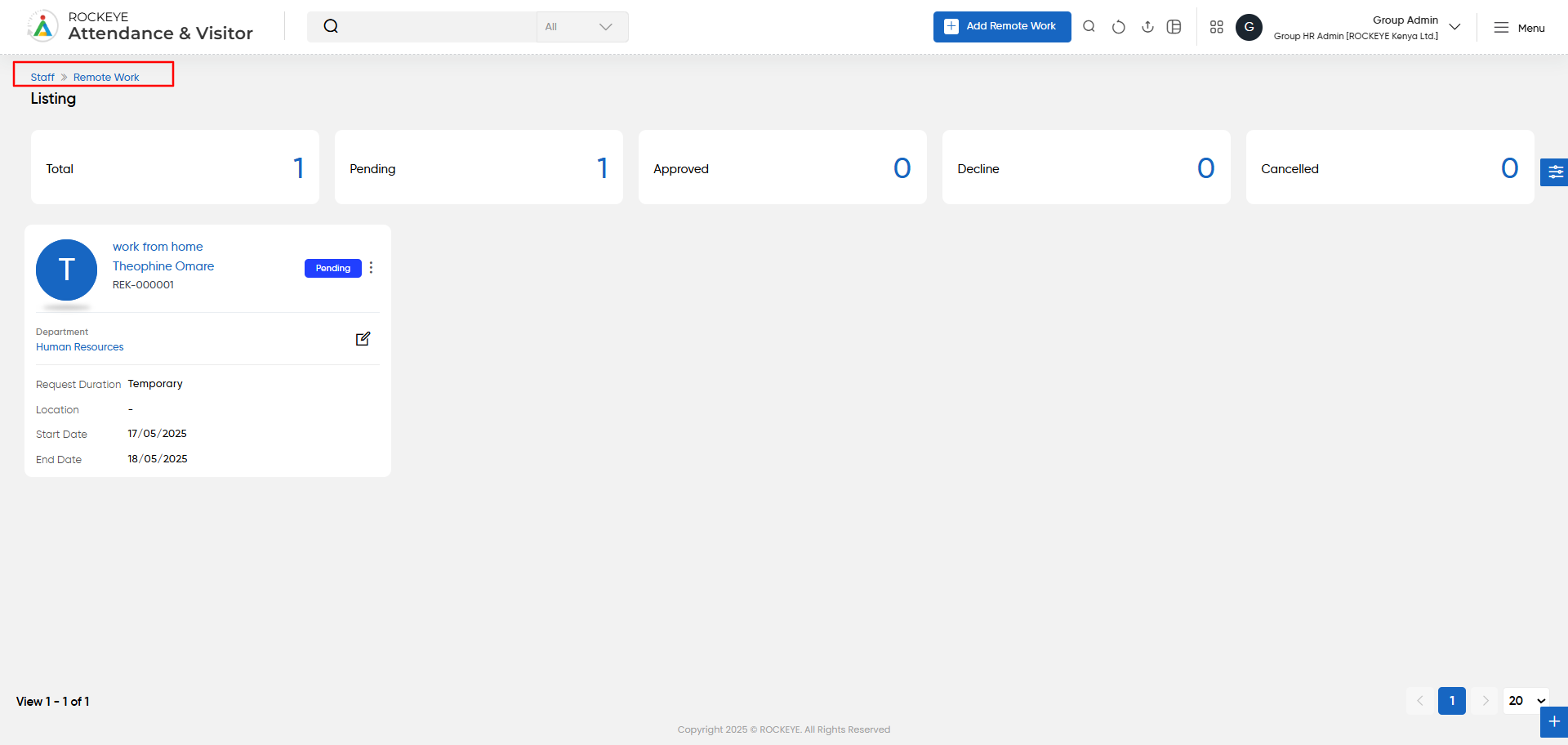
Task: Click the toolbar search icon
Action: click(x=1089, y=27)
